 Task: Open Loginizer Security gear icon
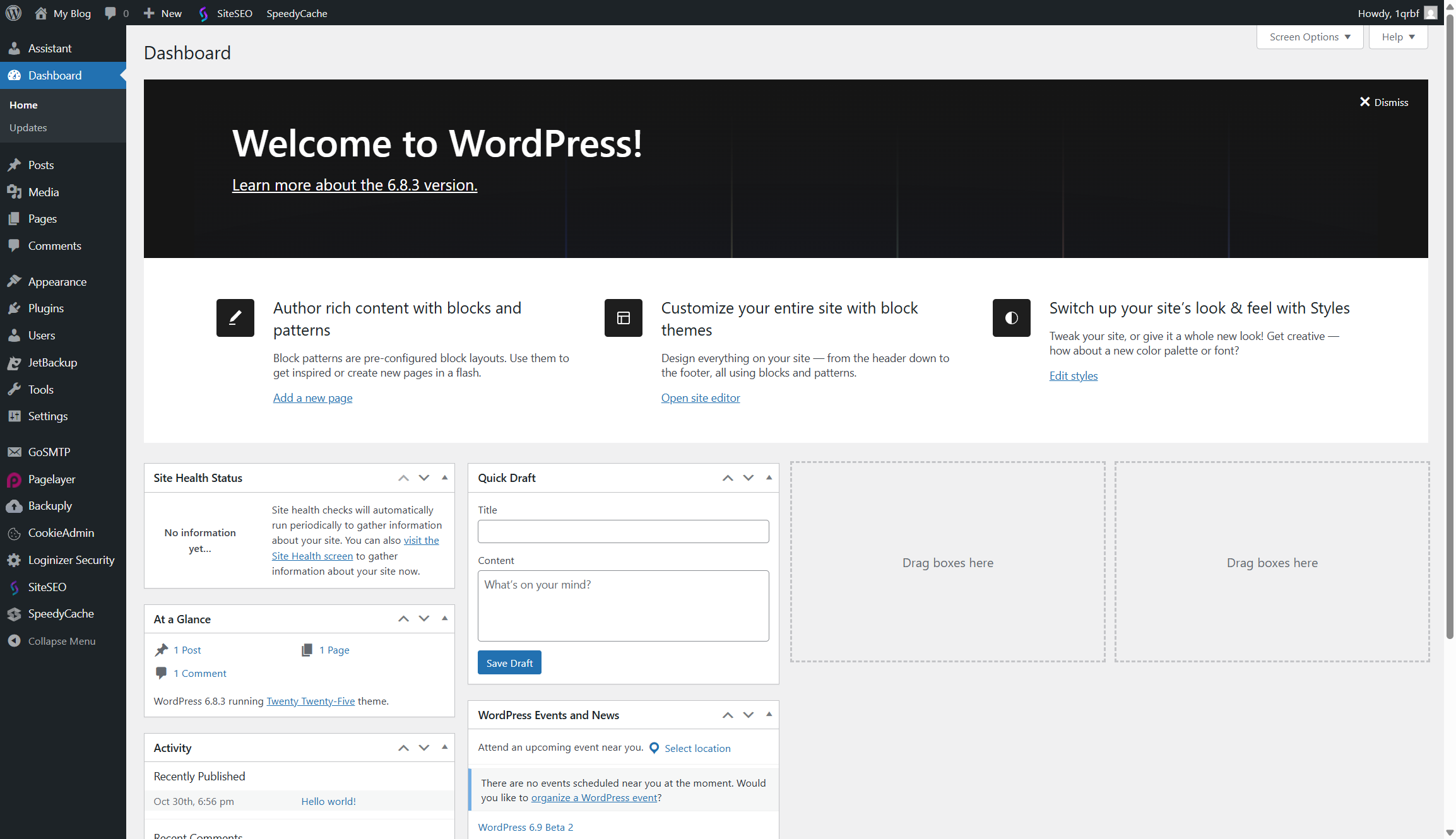[14, 560]
